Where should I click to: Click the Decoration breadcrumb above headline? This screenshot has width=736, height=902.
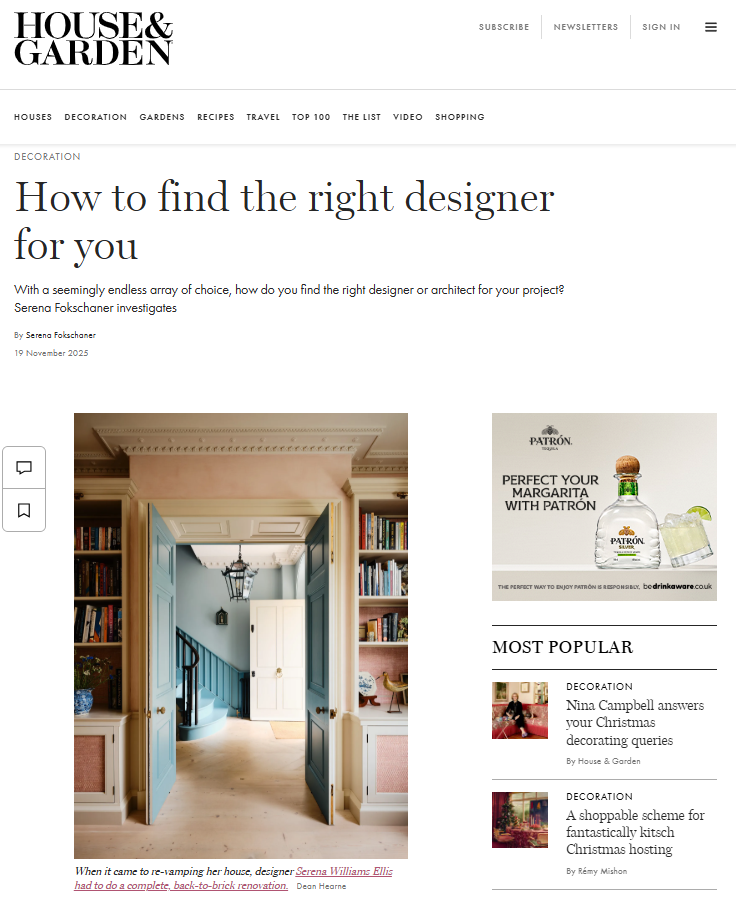[x=47, y=156]
